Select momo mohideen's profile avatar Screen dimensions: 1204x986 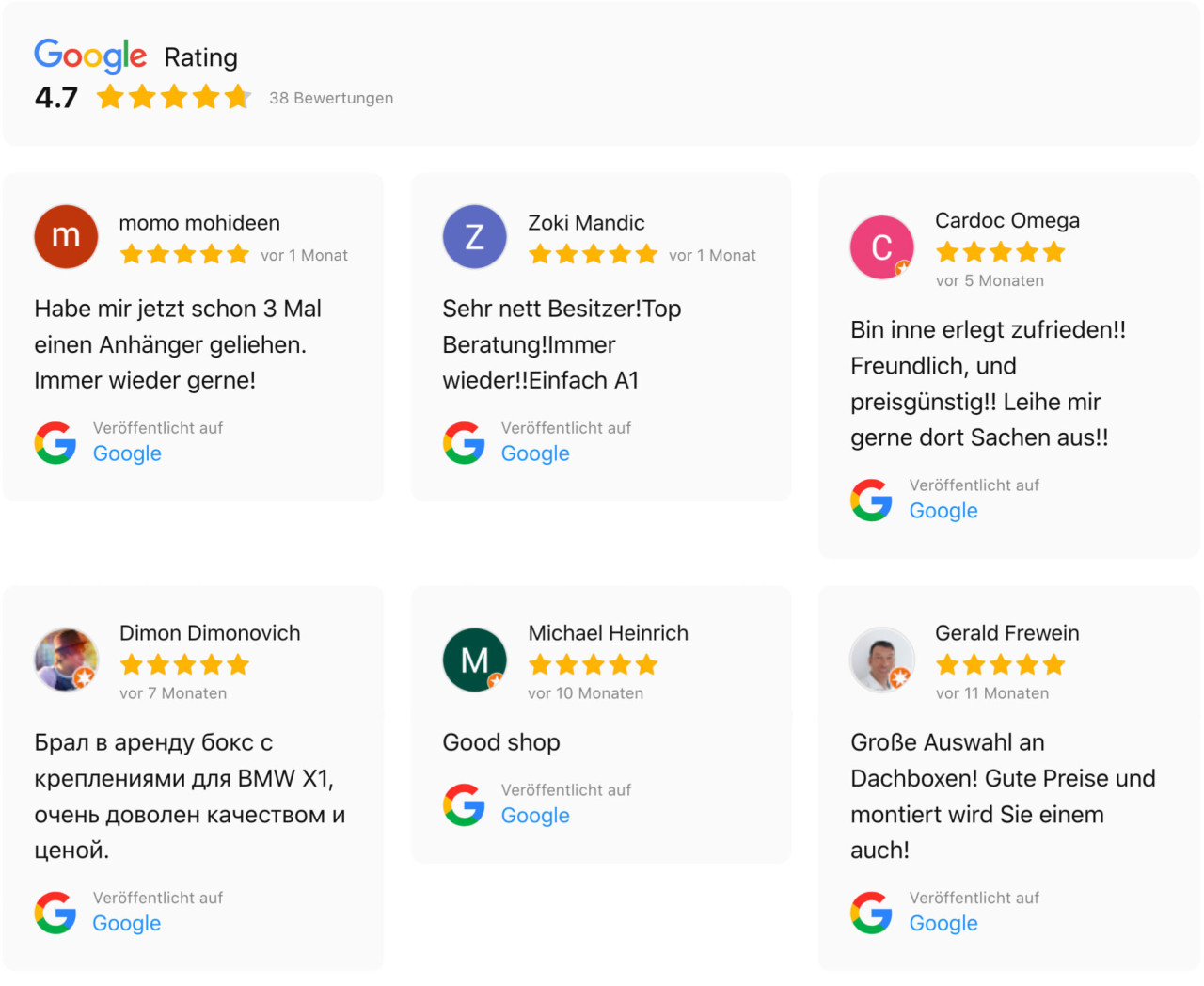click(66, 236)
